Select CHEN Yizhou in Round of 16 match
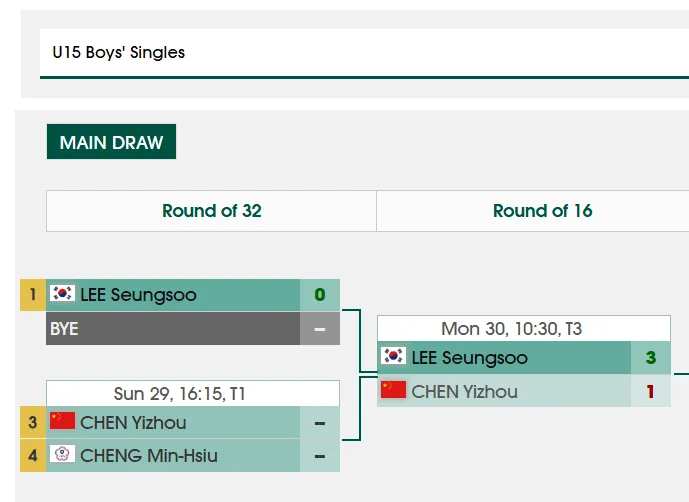Screen dimensions: 689x502 click(x=464, y=392)
